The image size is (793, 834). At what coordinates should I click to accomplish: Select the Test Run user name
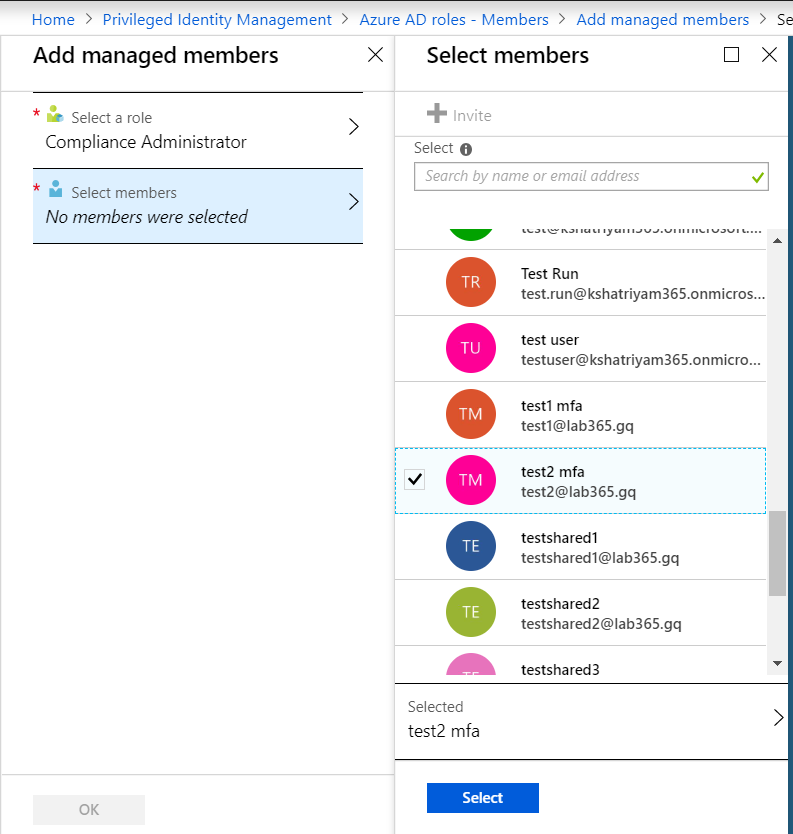pyautogui.click(x=549, y=273)
